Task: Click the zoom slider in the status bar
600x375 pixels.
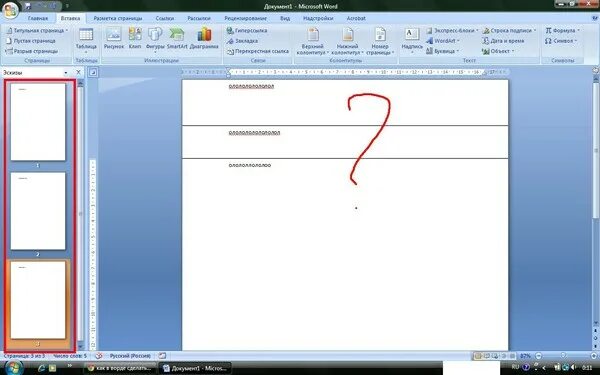Action: 564,356
